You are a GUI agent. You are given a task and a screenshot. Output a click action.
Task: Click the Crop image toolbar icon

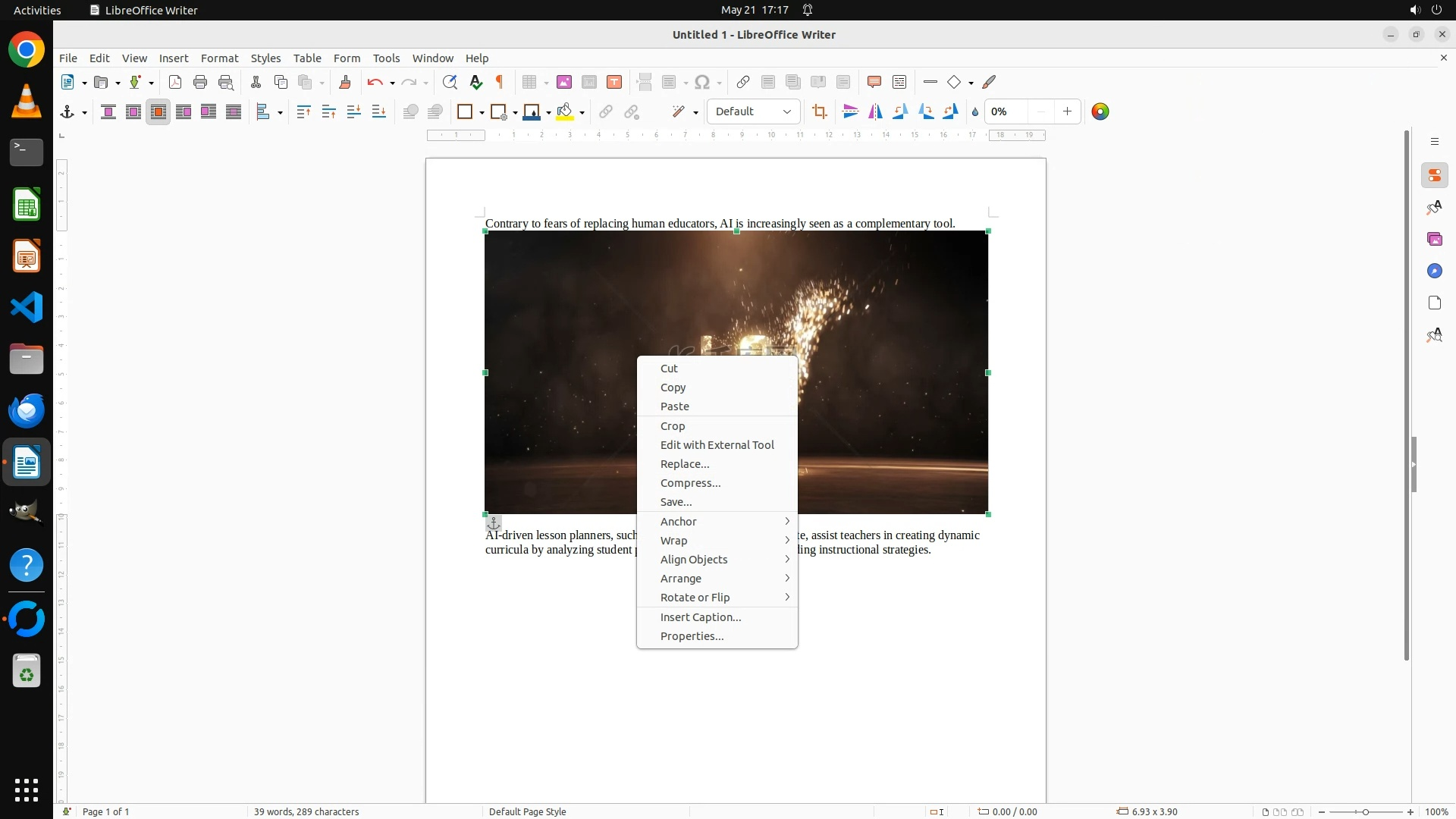(x=819, y=112)
